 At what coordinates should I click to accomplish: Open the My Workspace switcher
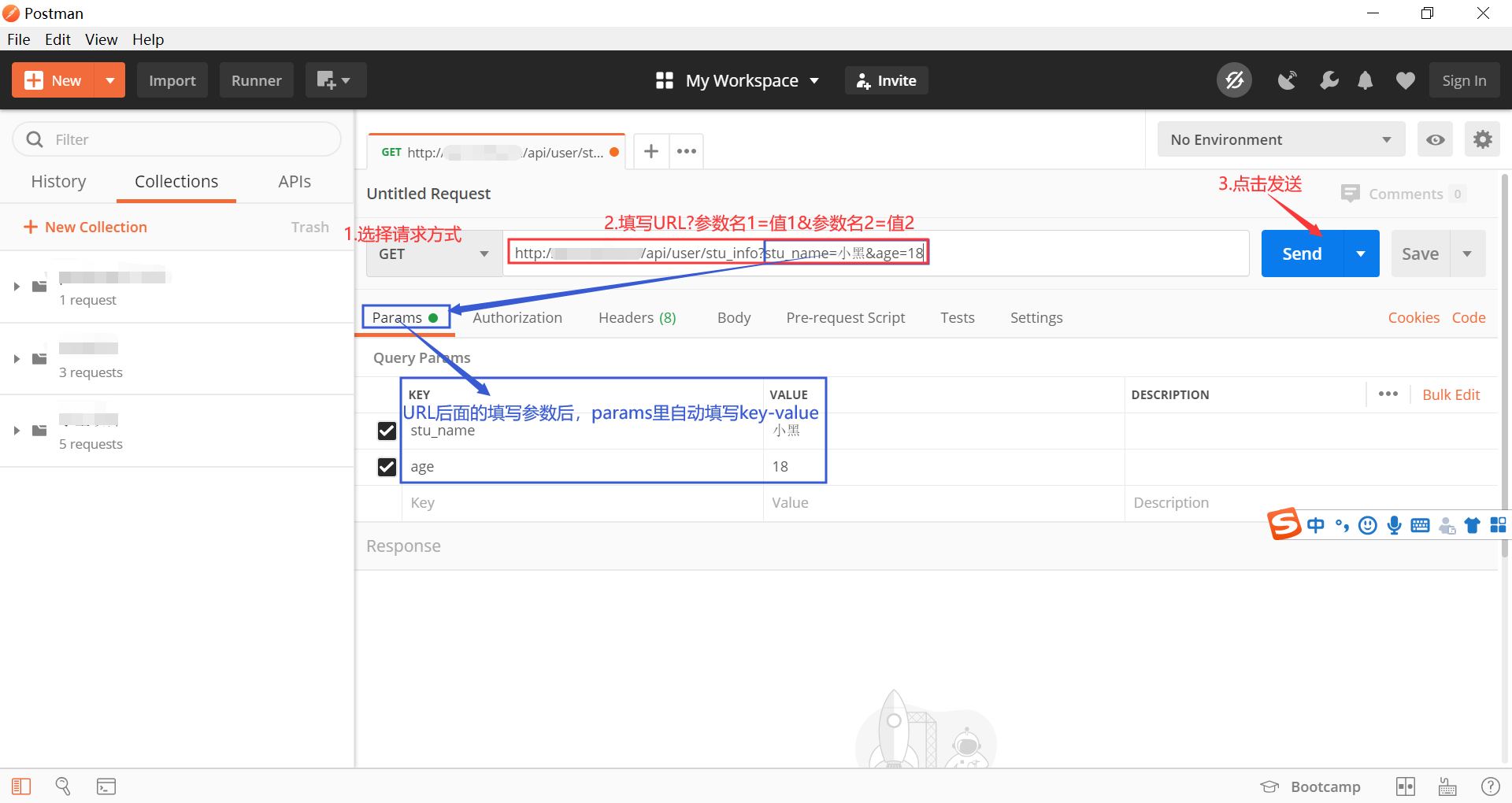tap(738, 80)
